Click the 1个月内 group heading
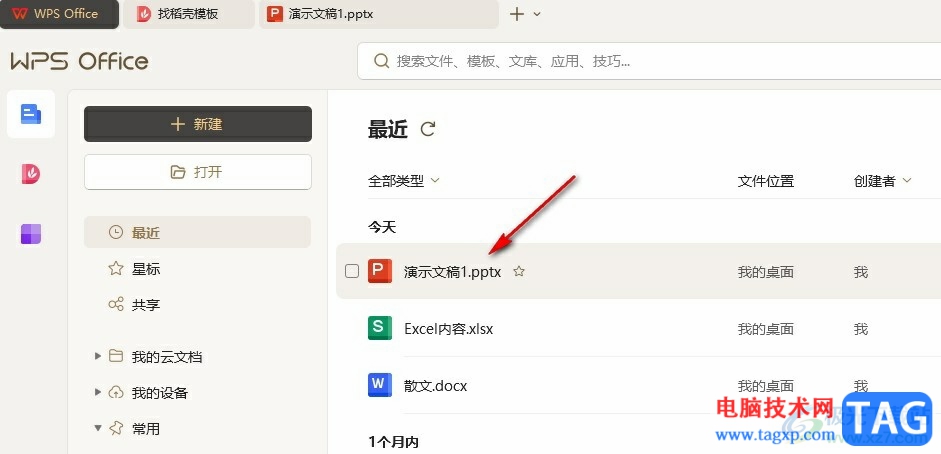The width and height of the screenshot is (941, 454). (393, 443)
